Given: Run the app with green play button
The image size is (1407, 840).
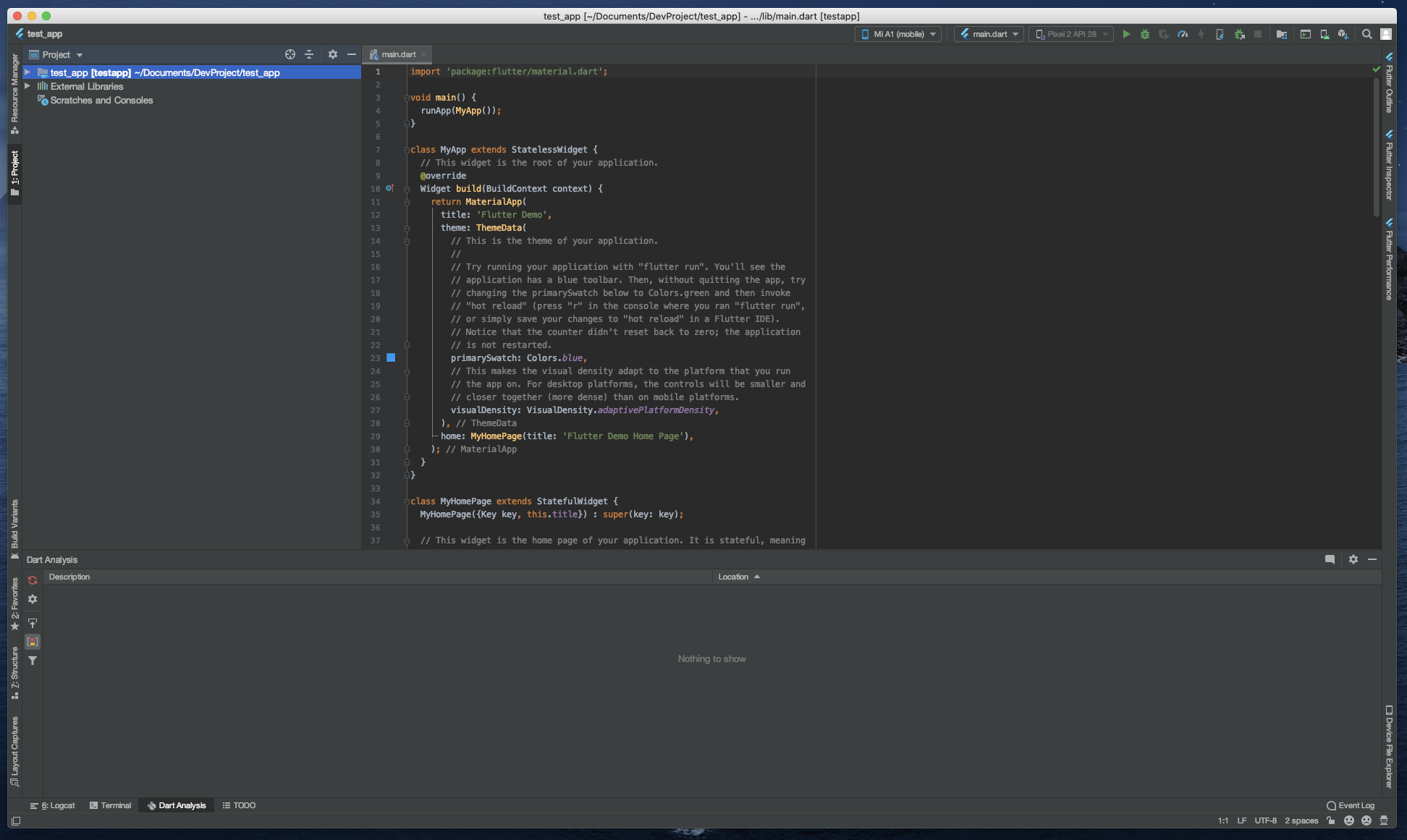Looking at the screenshot, I should [1126, 34].
